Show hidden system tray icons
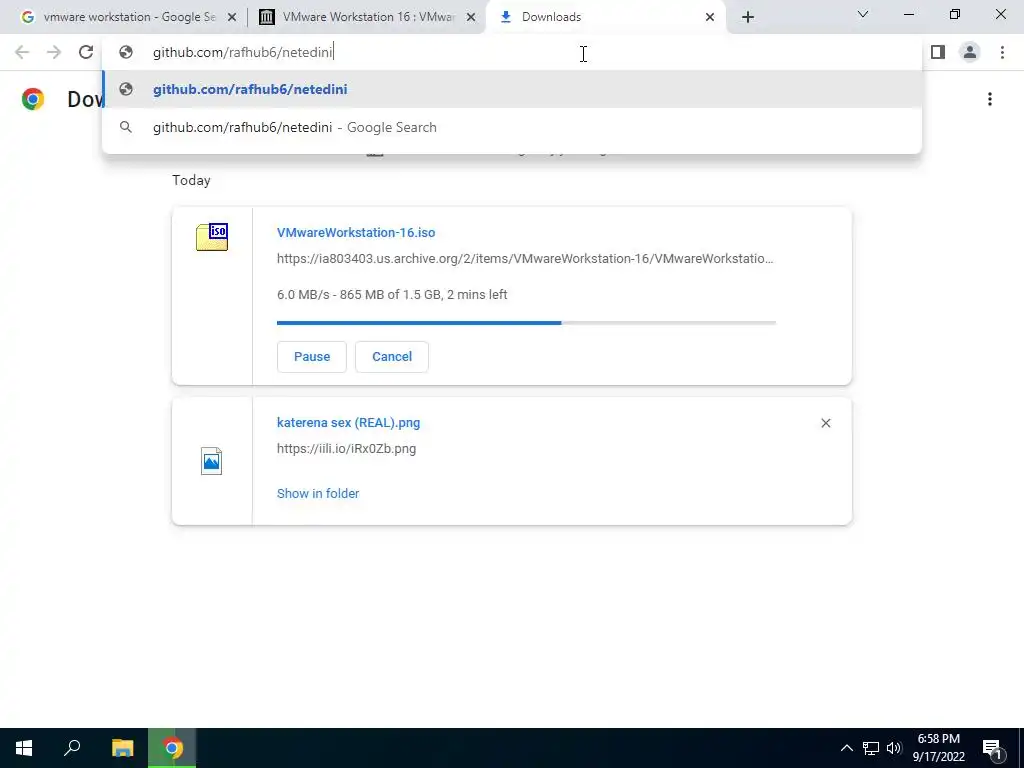Image resolution: width=1024 pixels, height=768 pixels. 846,748
